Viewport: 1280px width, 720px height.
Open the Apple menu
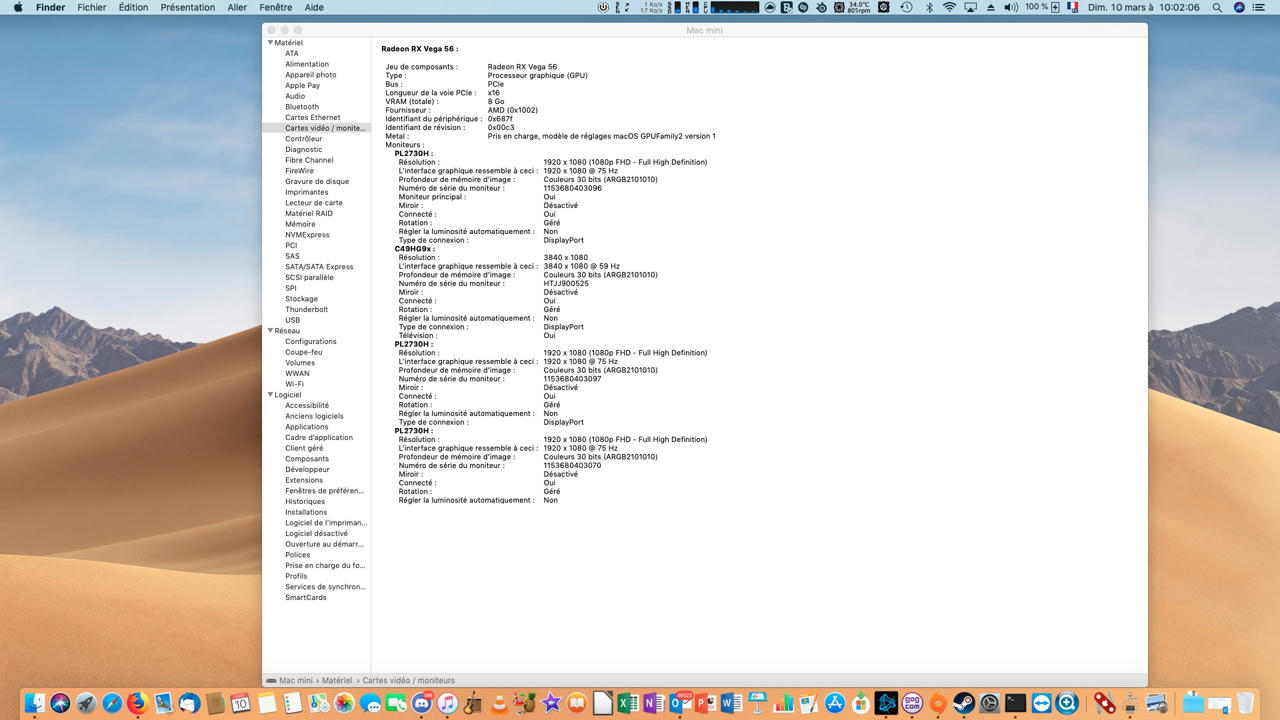[x=17, y=7]
